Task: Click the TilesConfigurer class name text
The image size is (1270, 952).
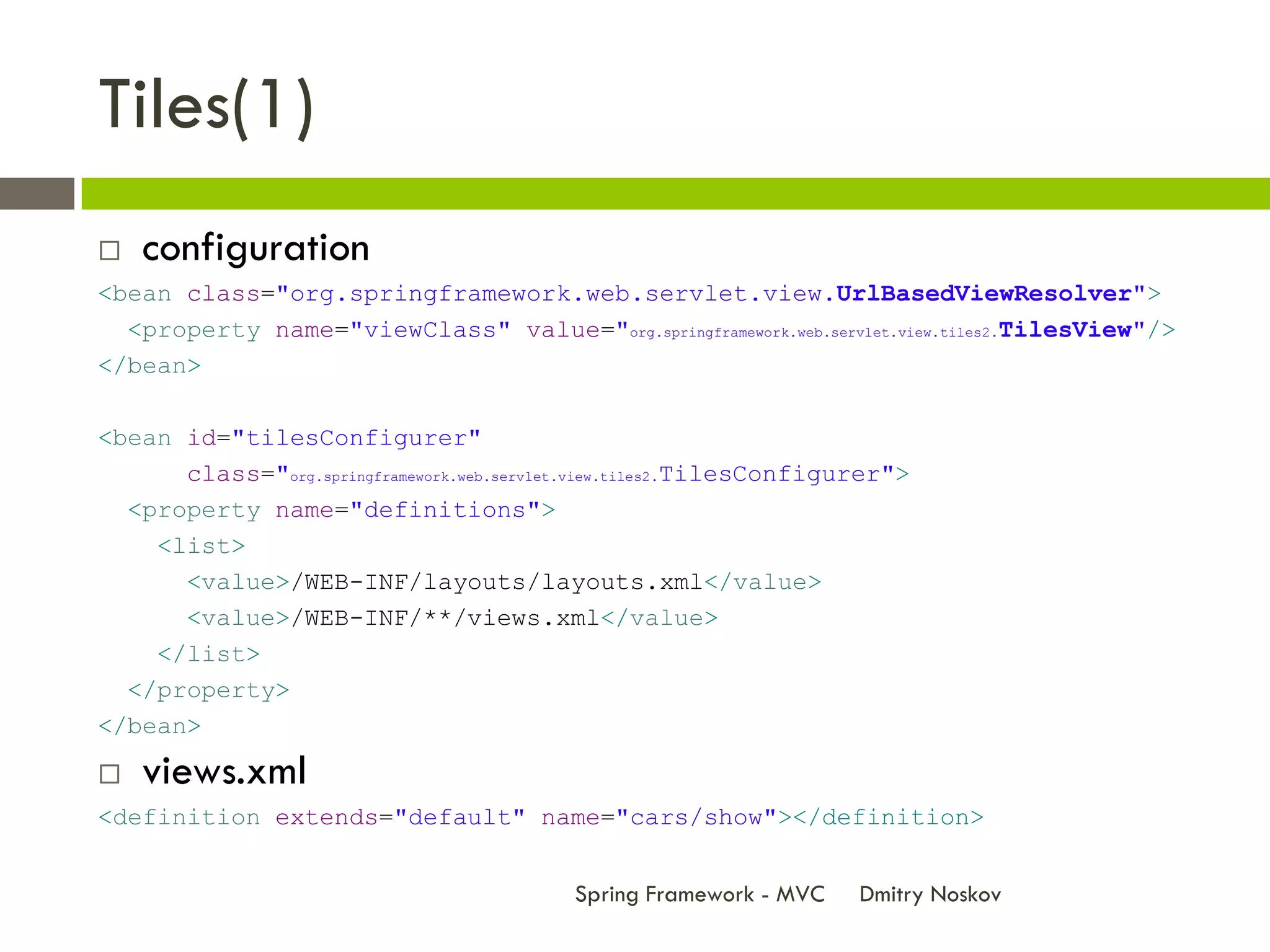Action: (x=769, y=474)
